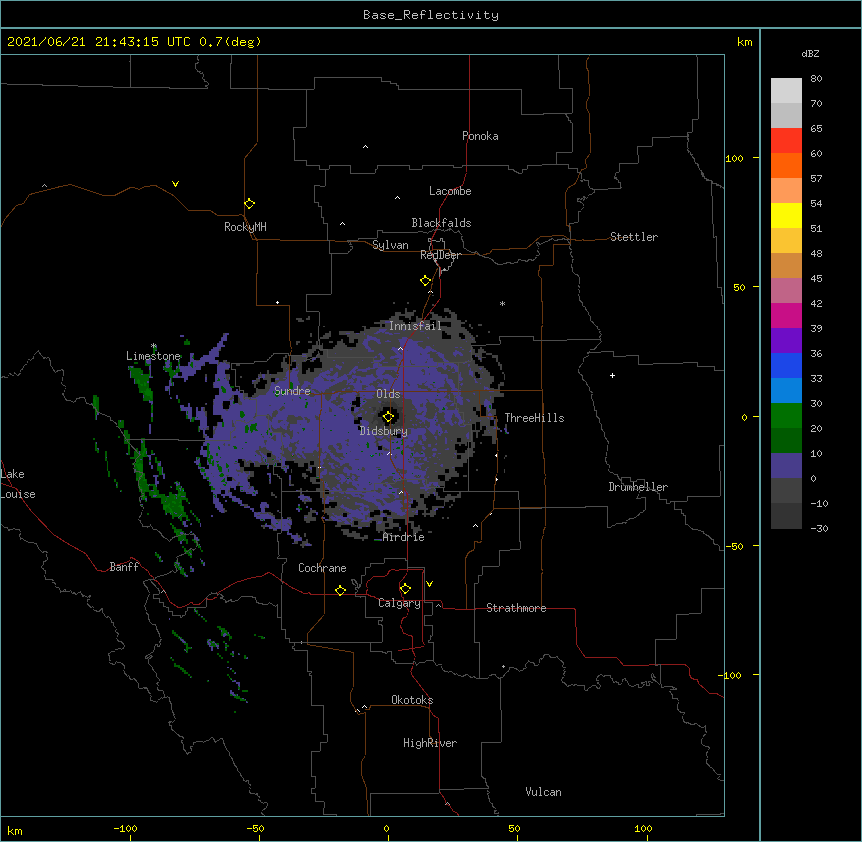Click the ThreeHills town label
The height and width of the screenshot is (842, 862).
(x=534, y=418)
